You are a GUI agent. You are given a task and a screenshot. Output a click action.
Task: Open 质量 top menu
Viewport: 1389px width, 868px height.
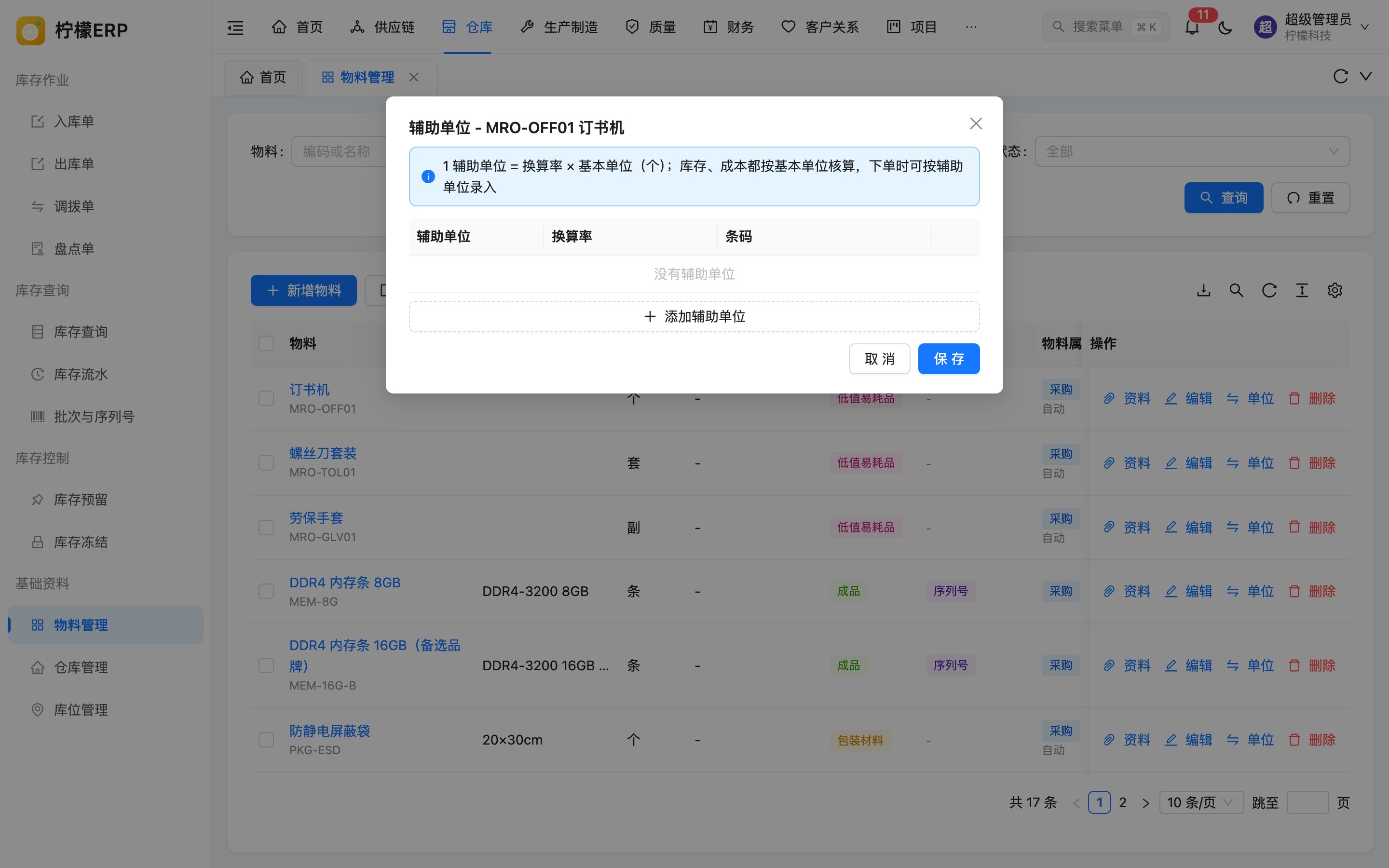point(650,27)
